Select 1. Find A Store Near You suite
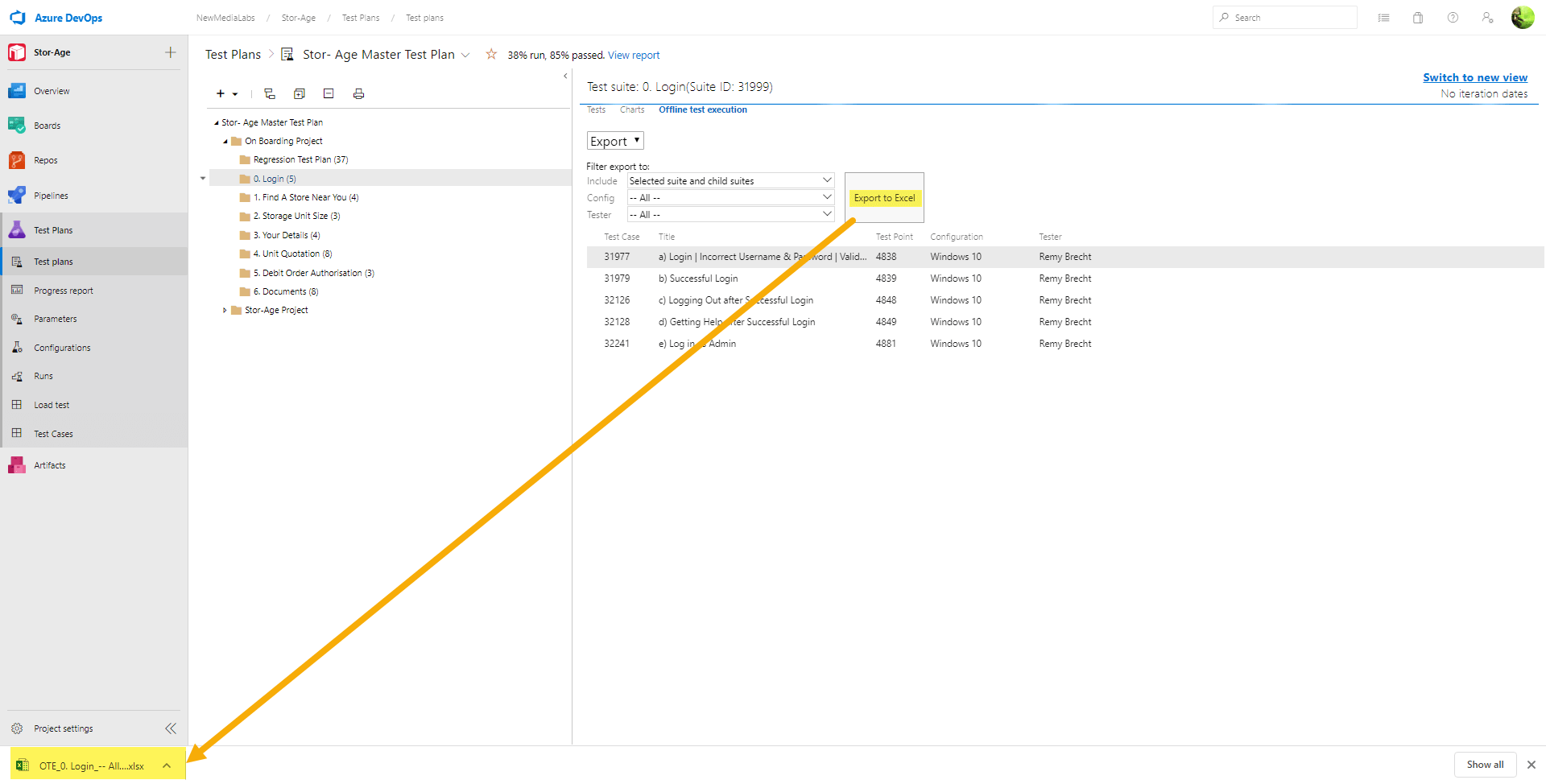 306,197
